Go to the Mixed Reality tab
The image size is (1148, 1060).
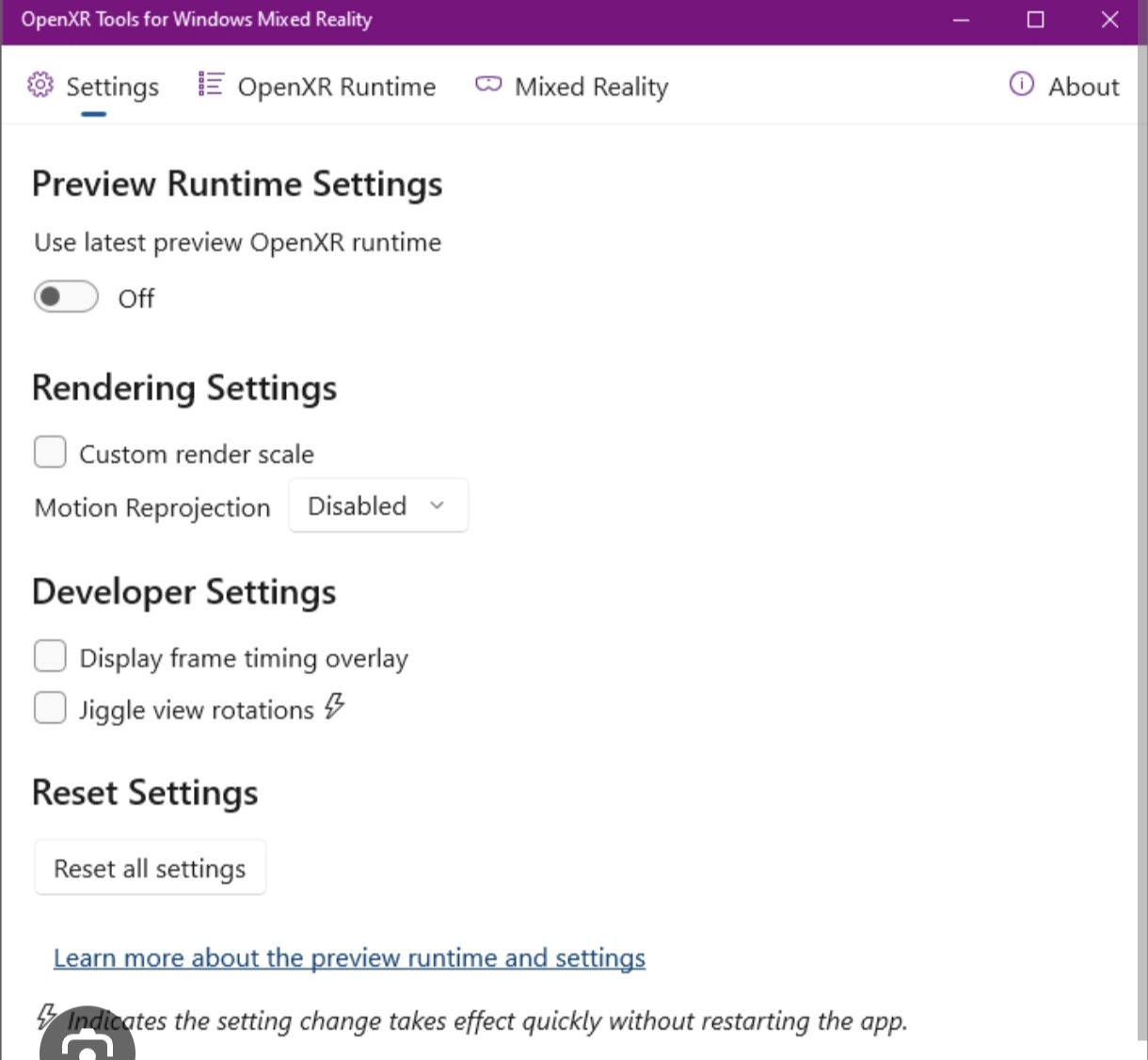pos(572,87)
